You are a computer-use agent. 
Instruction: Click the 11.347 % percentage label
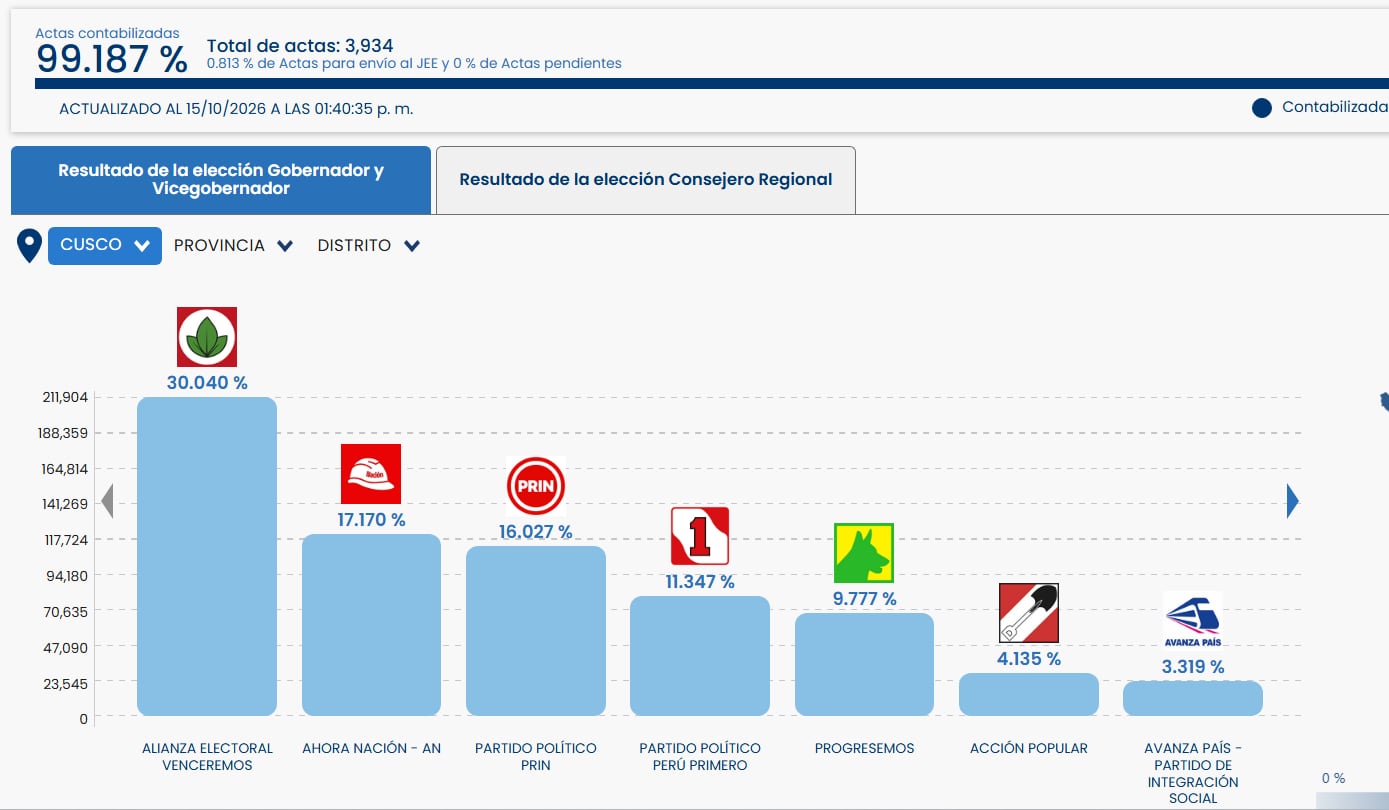(700, 582)
